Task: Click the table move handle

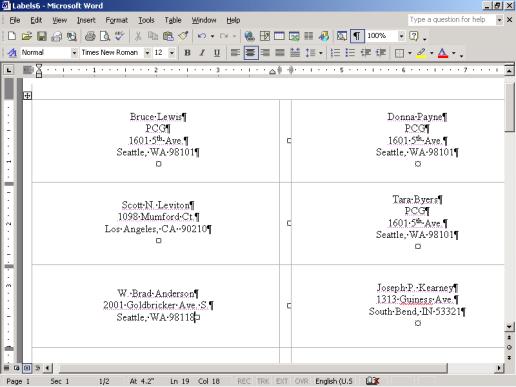Action: [28, 96]
